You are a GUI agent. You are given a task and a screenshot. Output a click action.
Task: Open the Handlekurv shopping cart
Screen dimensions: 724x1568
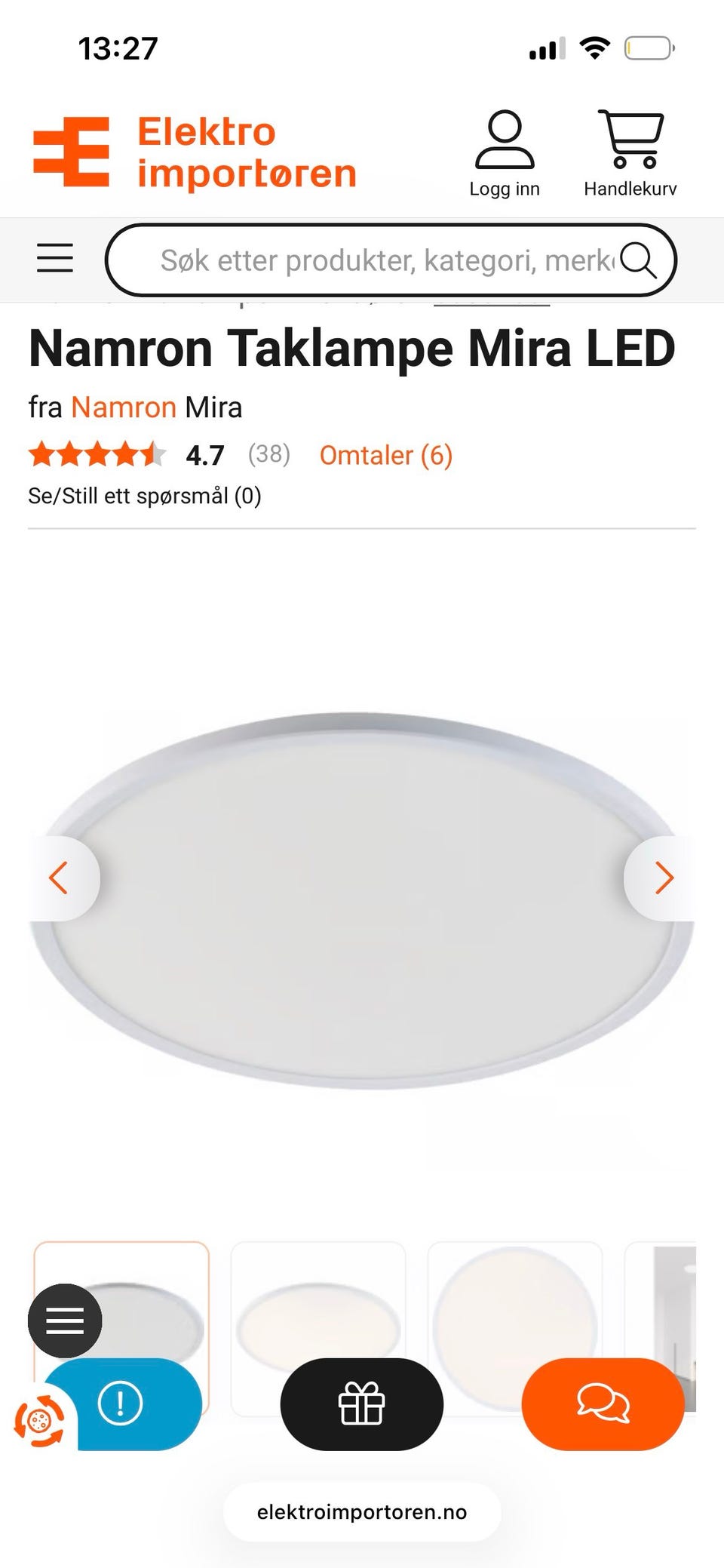pos(630,153)
